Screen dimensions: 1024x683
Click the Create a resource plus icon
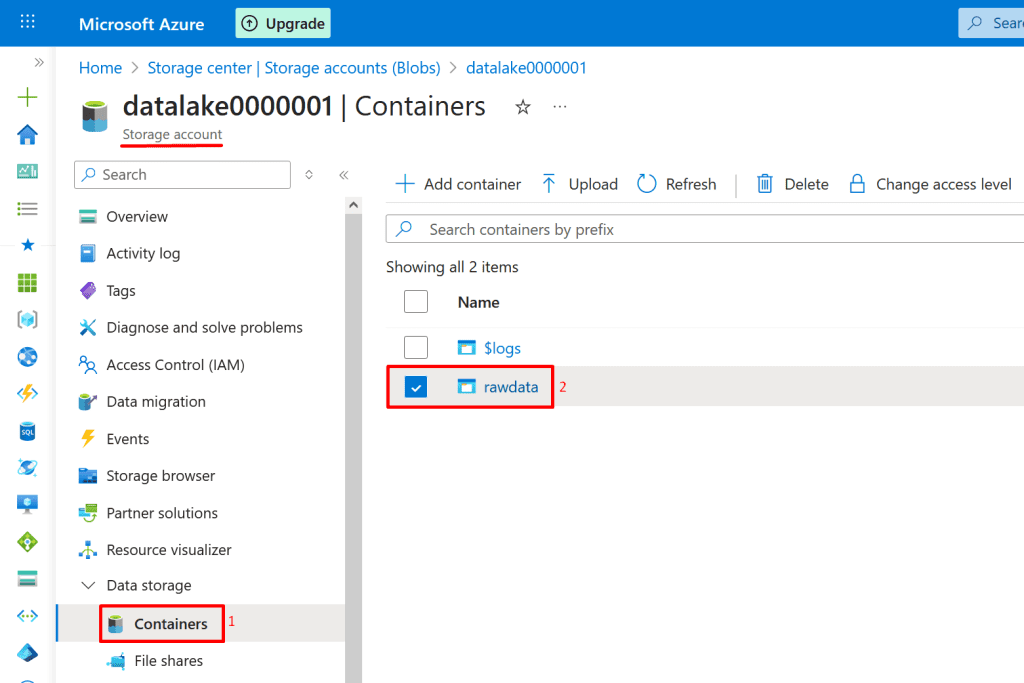28,97
